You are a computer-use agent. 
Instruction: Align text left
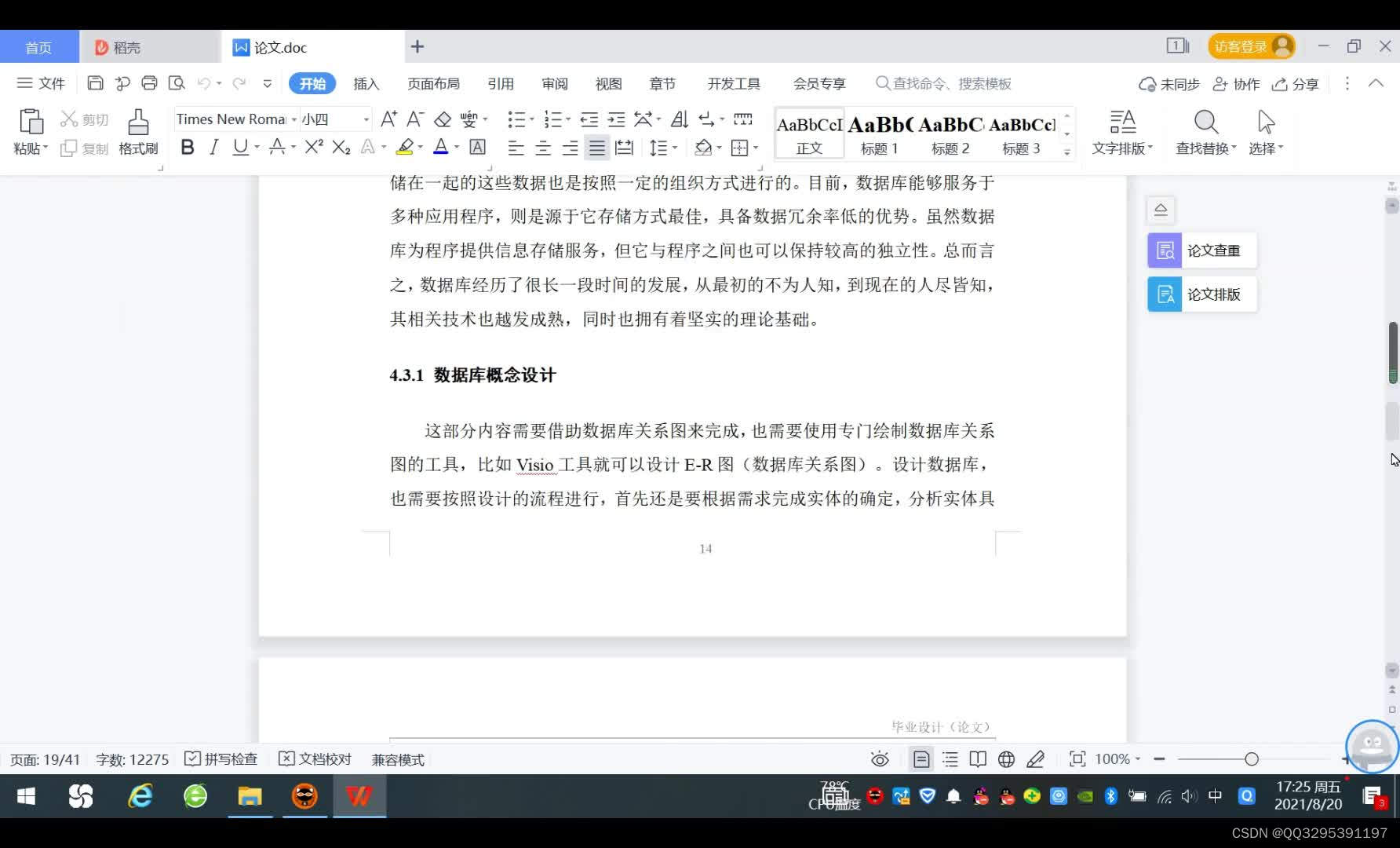click(x=515, y=147)
